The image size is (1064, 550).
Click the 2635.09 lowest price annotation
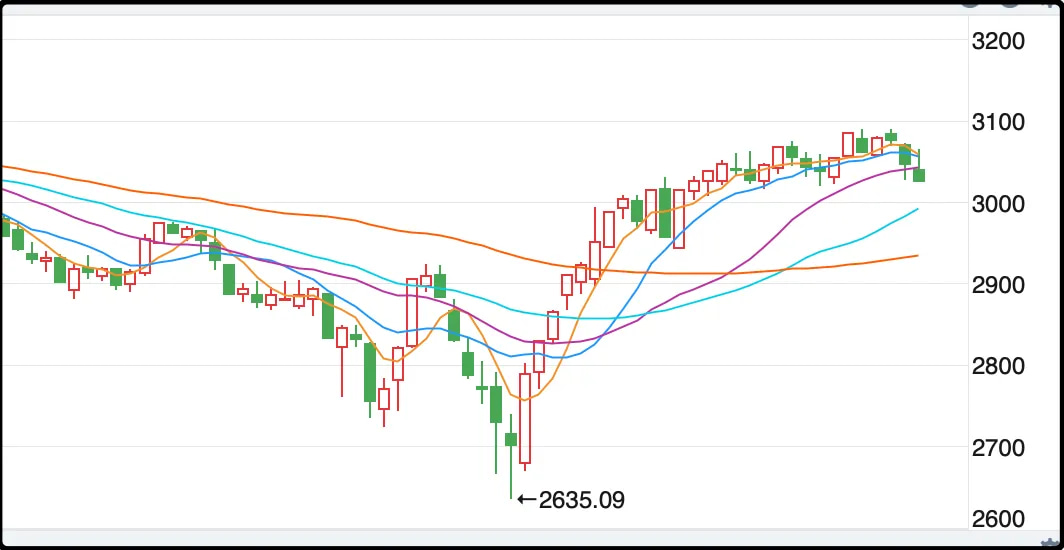(x=581, y=500)
